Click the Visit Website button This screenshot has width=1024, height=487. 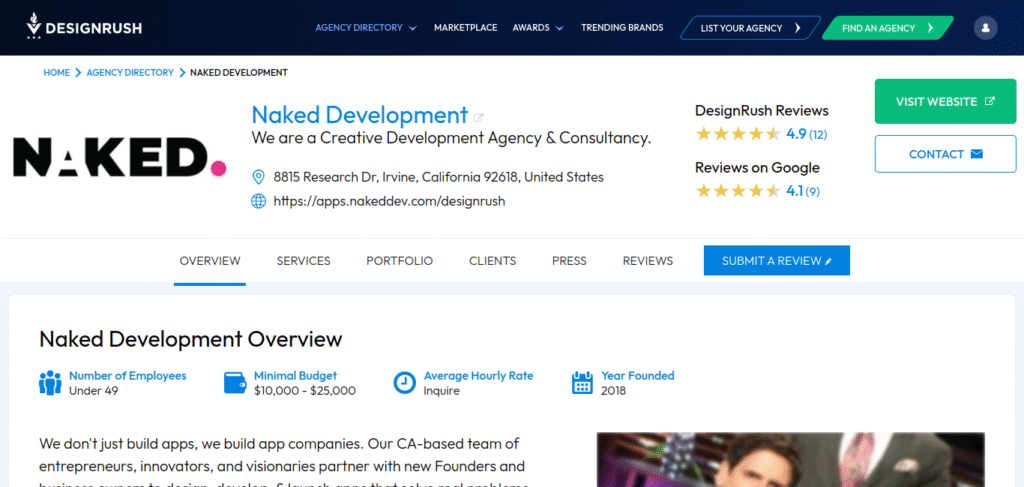(x=945, y=102)
